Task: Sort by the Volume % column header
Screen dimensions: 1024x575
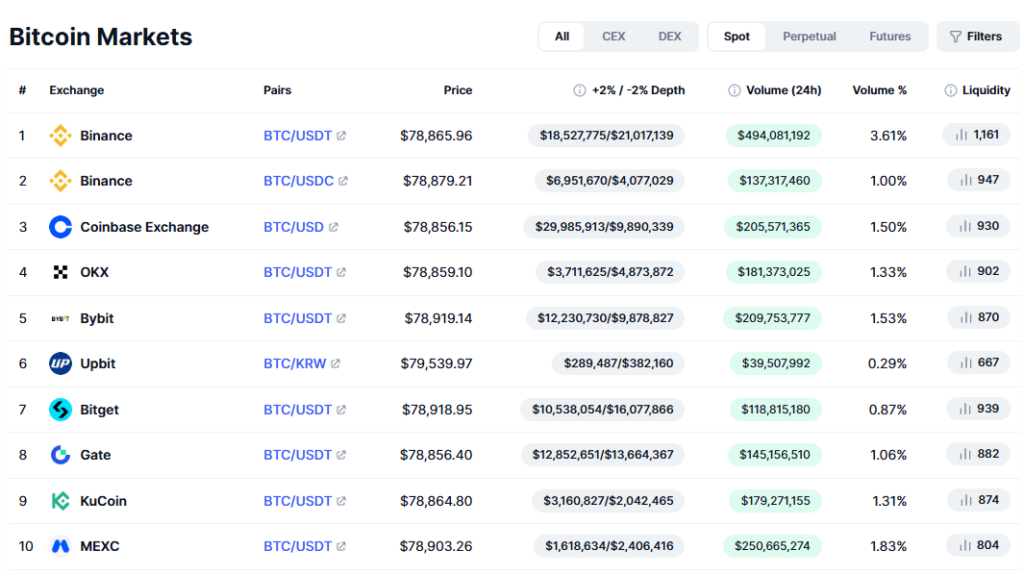Action: pyautogui.click(x=879, y=90)
